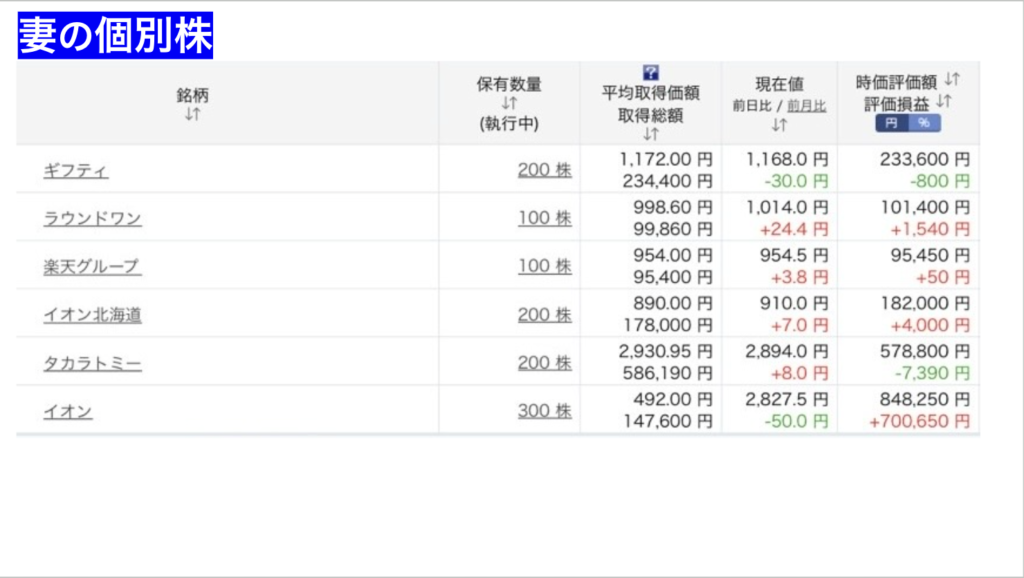Click イオン 300 株 quantity link

(x=544, y=410)
